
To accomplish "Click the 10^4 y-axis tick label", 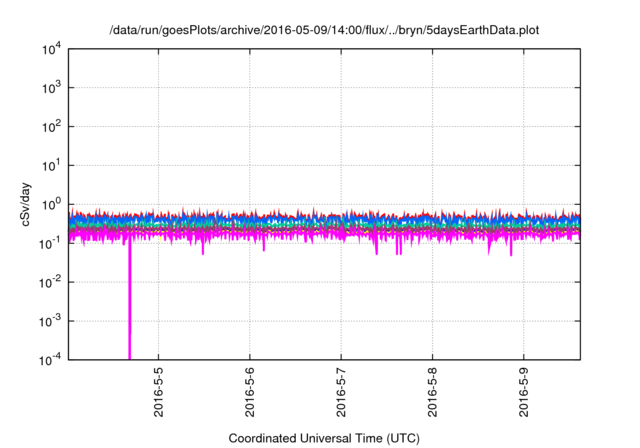I will pos(51,49).
